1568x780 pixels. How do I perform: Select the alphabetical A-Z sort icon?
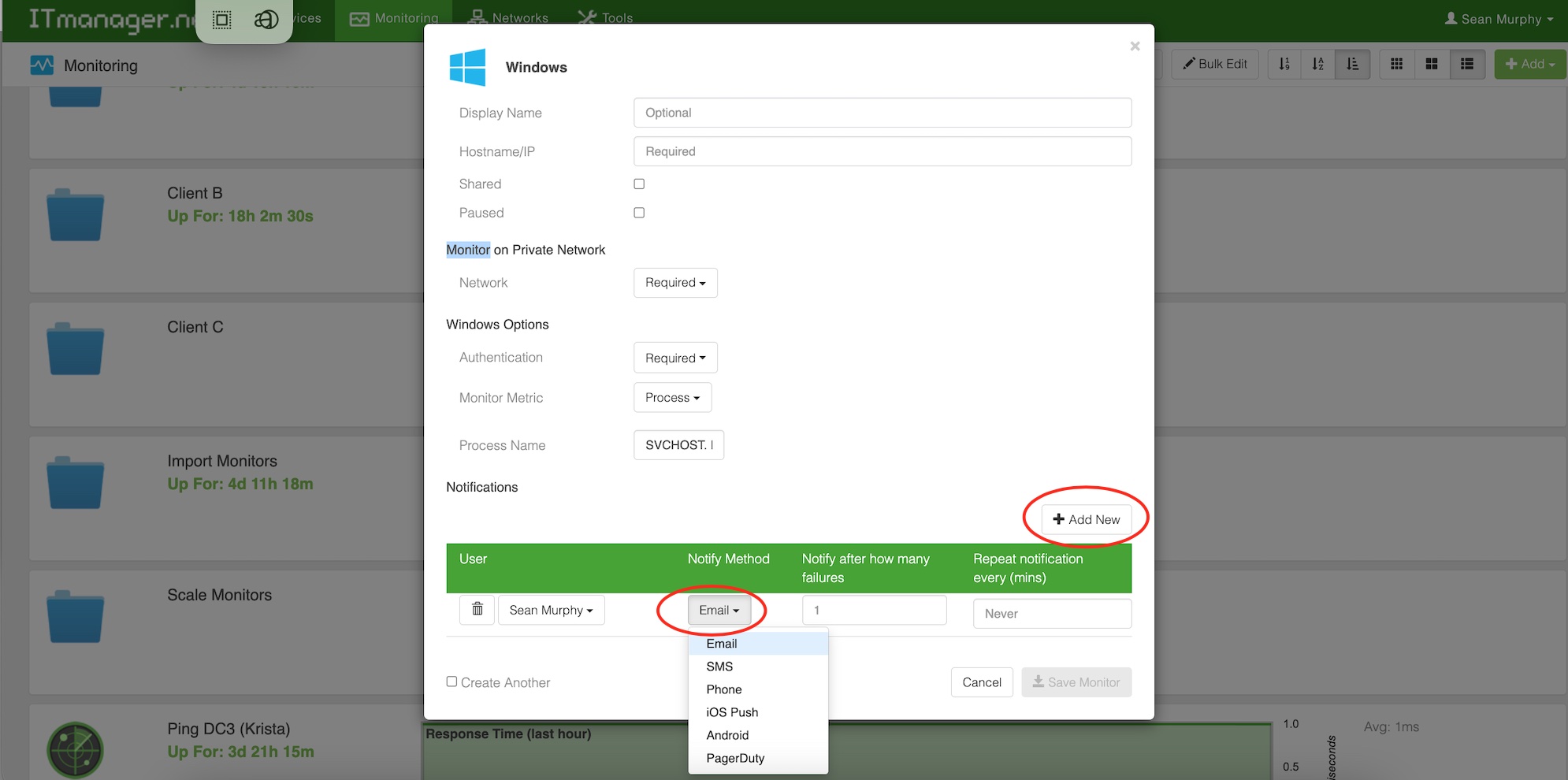(1317, 64)
